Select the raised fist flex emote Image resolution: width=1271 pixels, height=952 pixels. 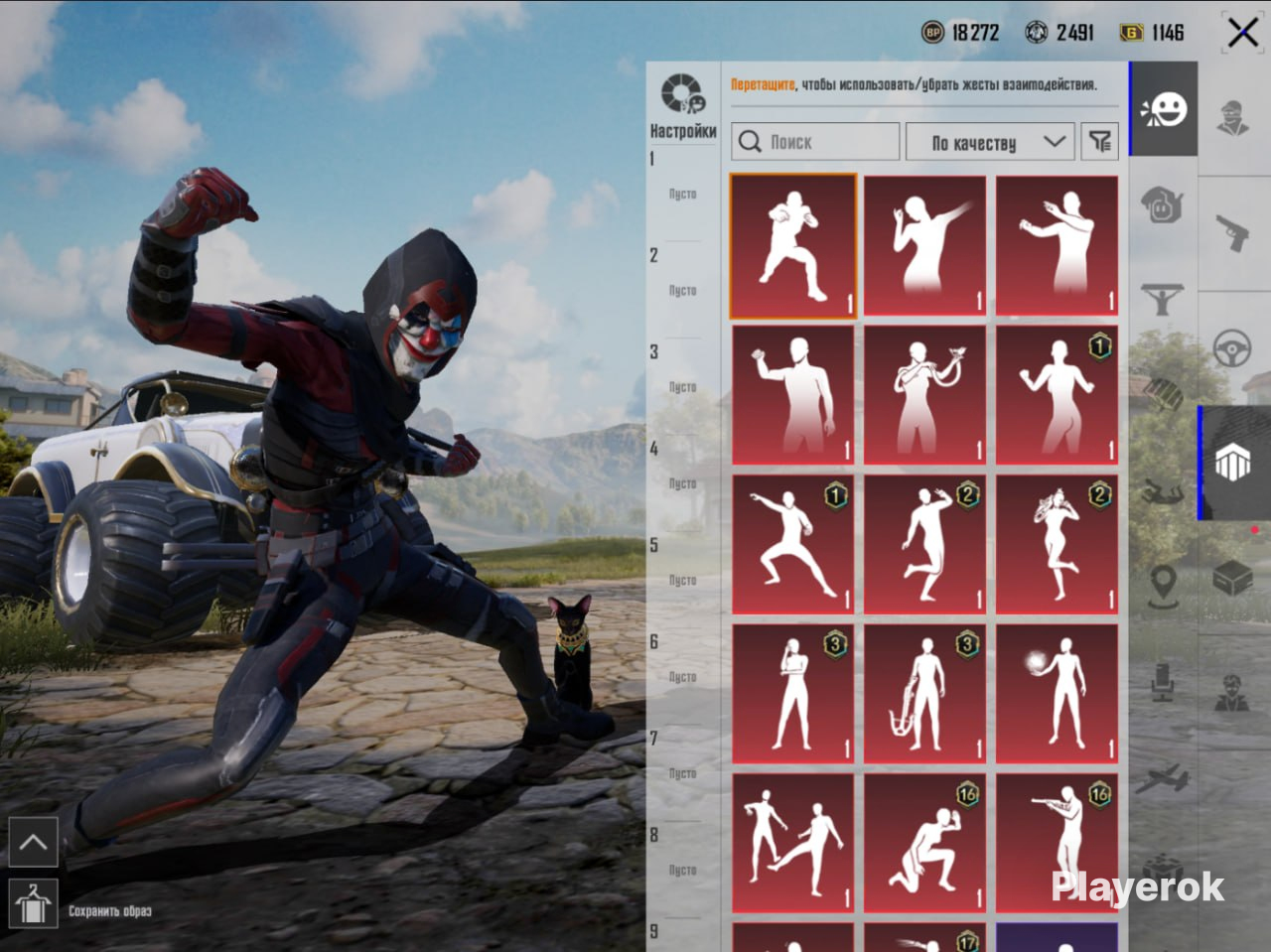792,395
